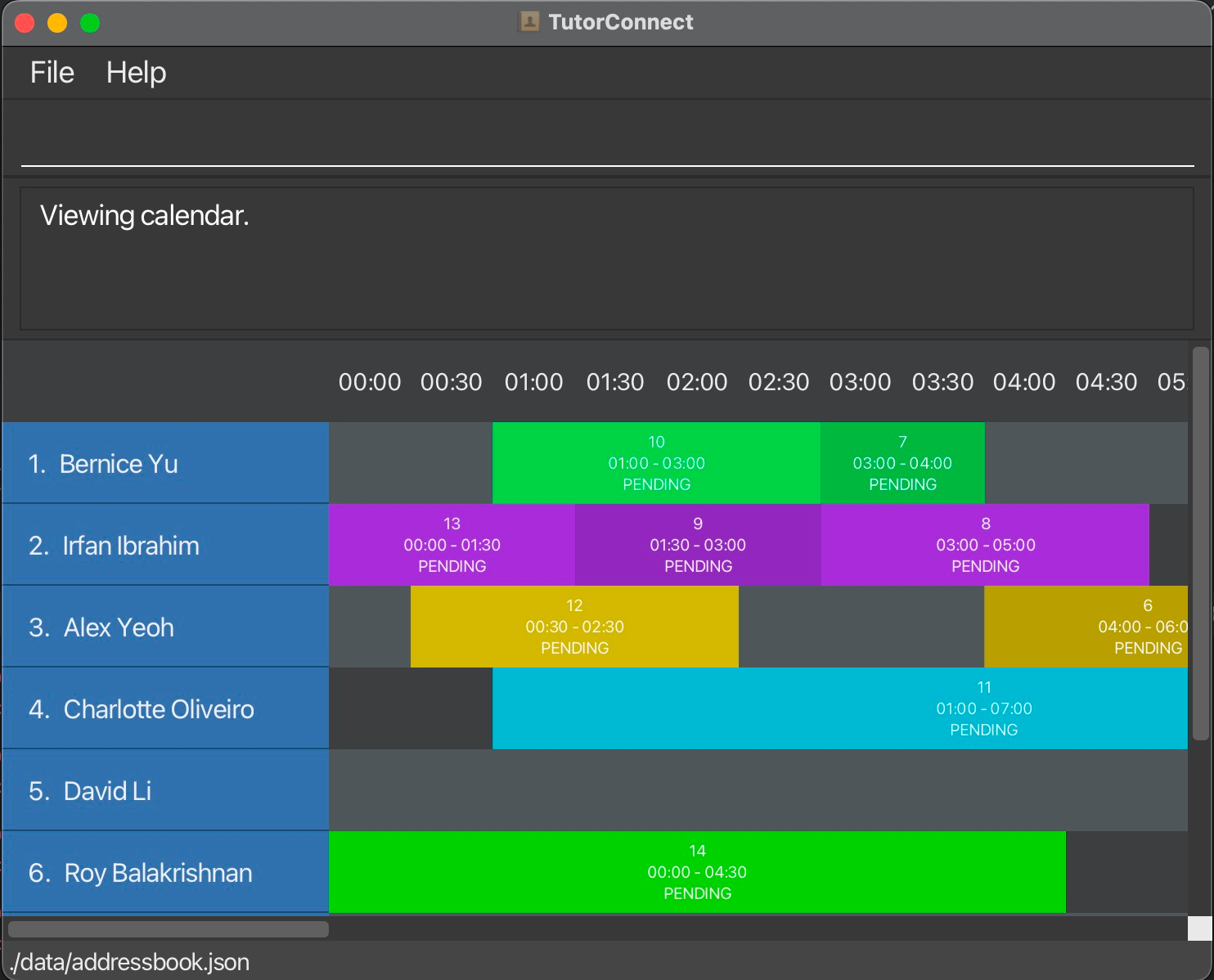Image resolution: width=1214 pixels, height=980 pixels.
Task: Click the 03:00 time header
Action: 861,382
